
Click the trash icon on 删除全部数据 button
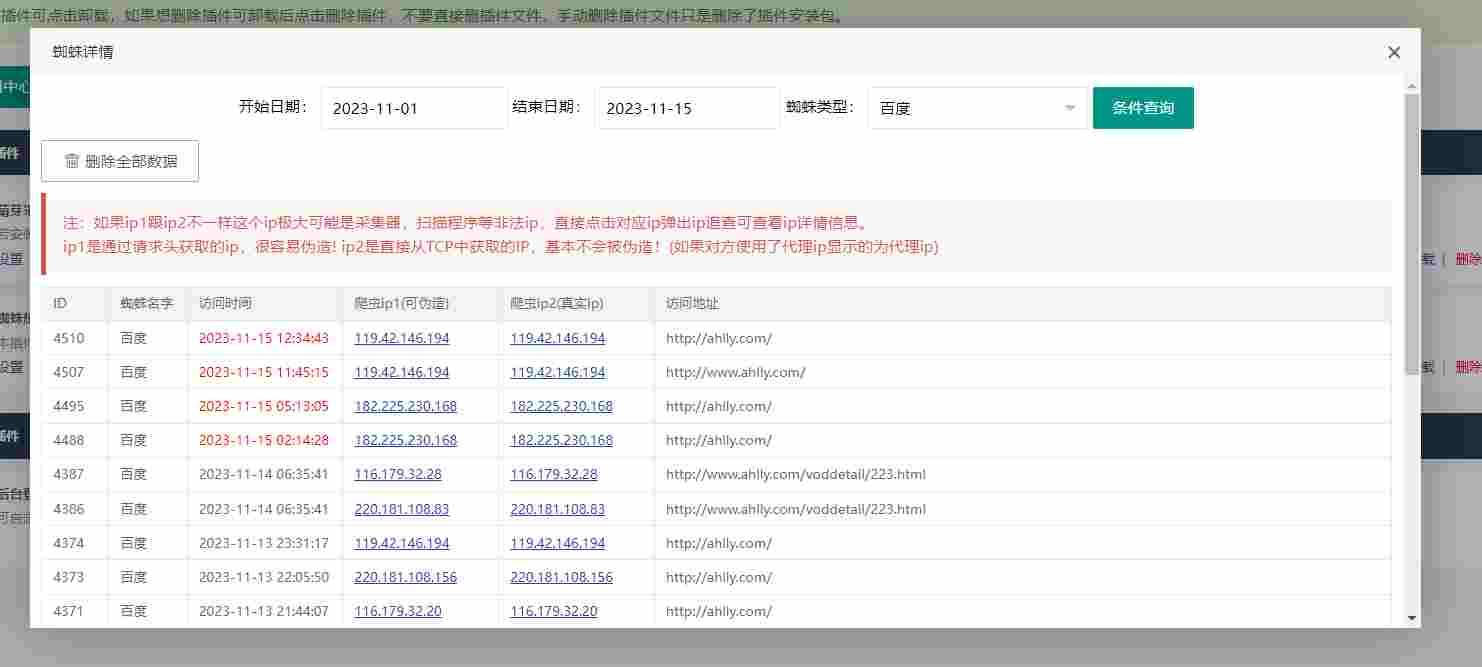pyautogui.click(x=70, y=161)
